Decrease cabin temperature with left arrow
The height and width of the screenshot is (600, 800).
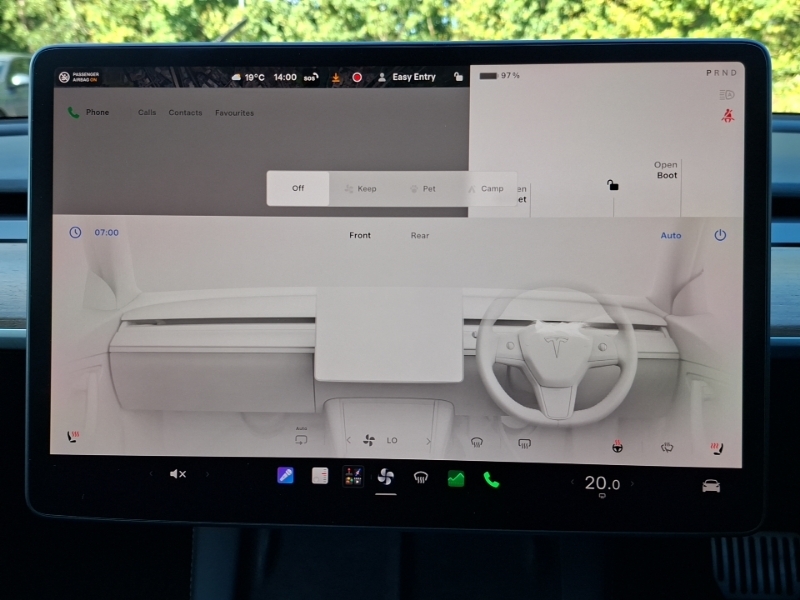click(572, 482)
